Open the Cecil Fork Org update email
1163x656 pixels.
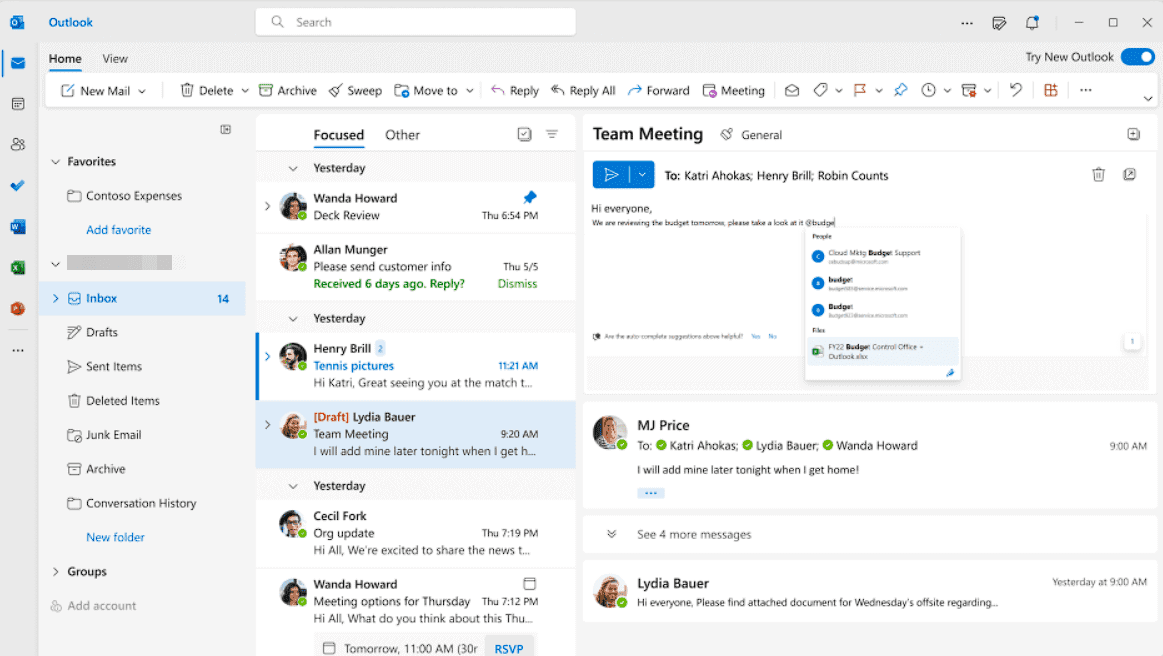point(415,534)
